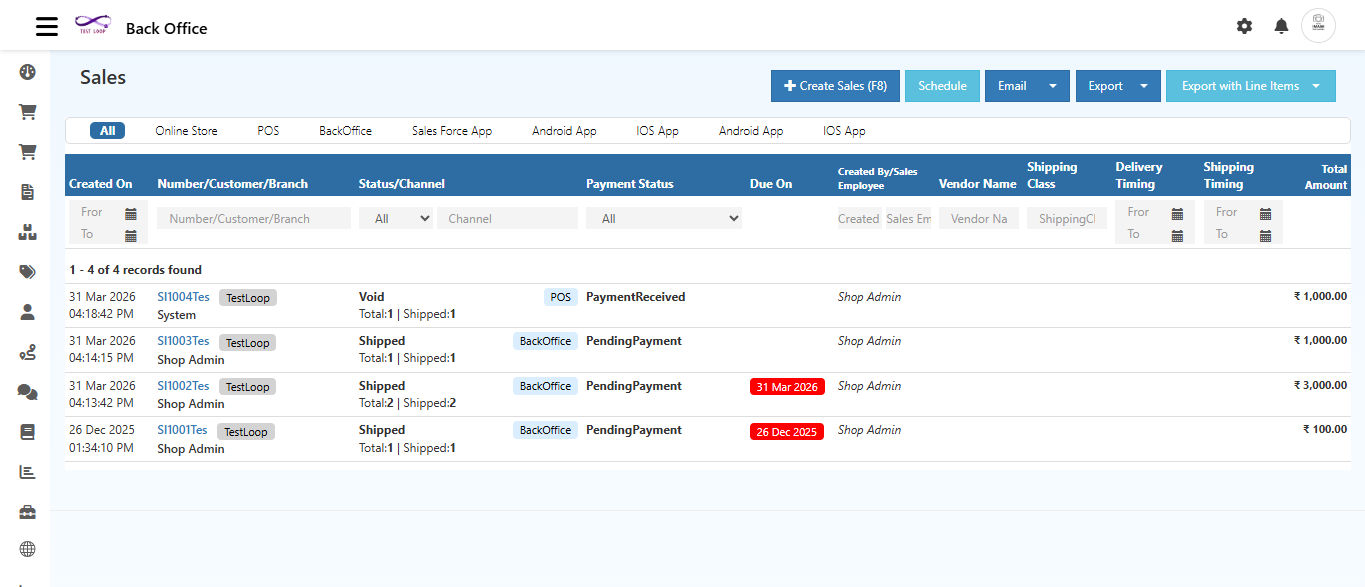Open customers using the person sidebar icon
The height and width of the screenshot is (587, 1365).
pos(27,311)
